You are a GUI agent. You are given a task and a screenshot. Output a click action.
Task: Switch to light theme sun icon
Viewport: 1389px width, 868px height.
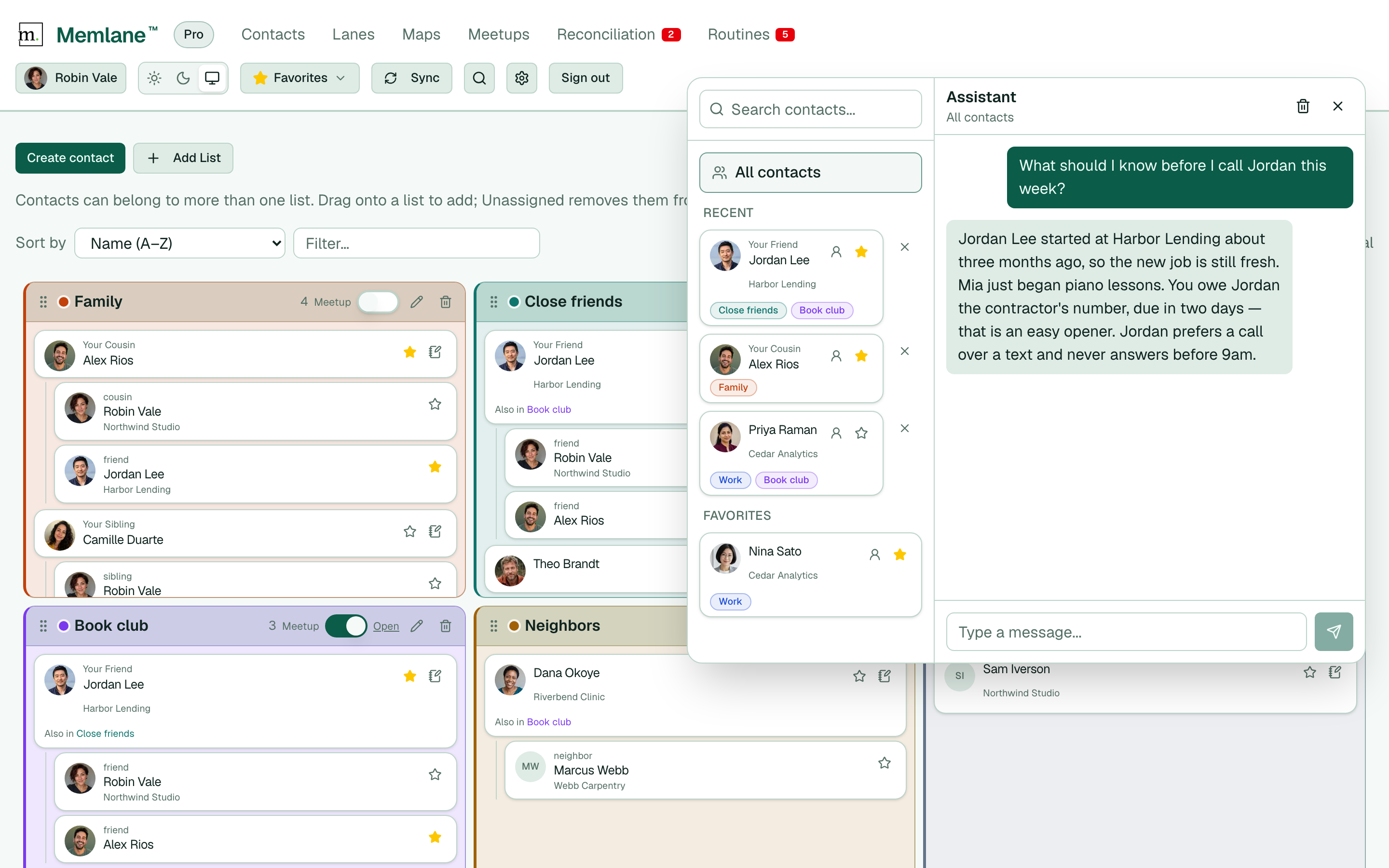[x=154, y=78]
